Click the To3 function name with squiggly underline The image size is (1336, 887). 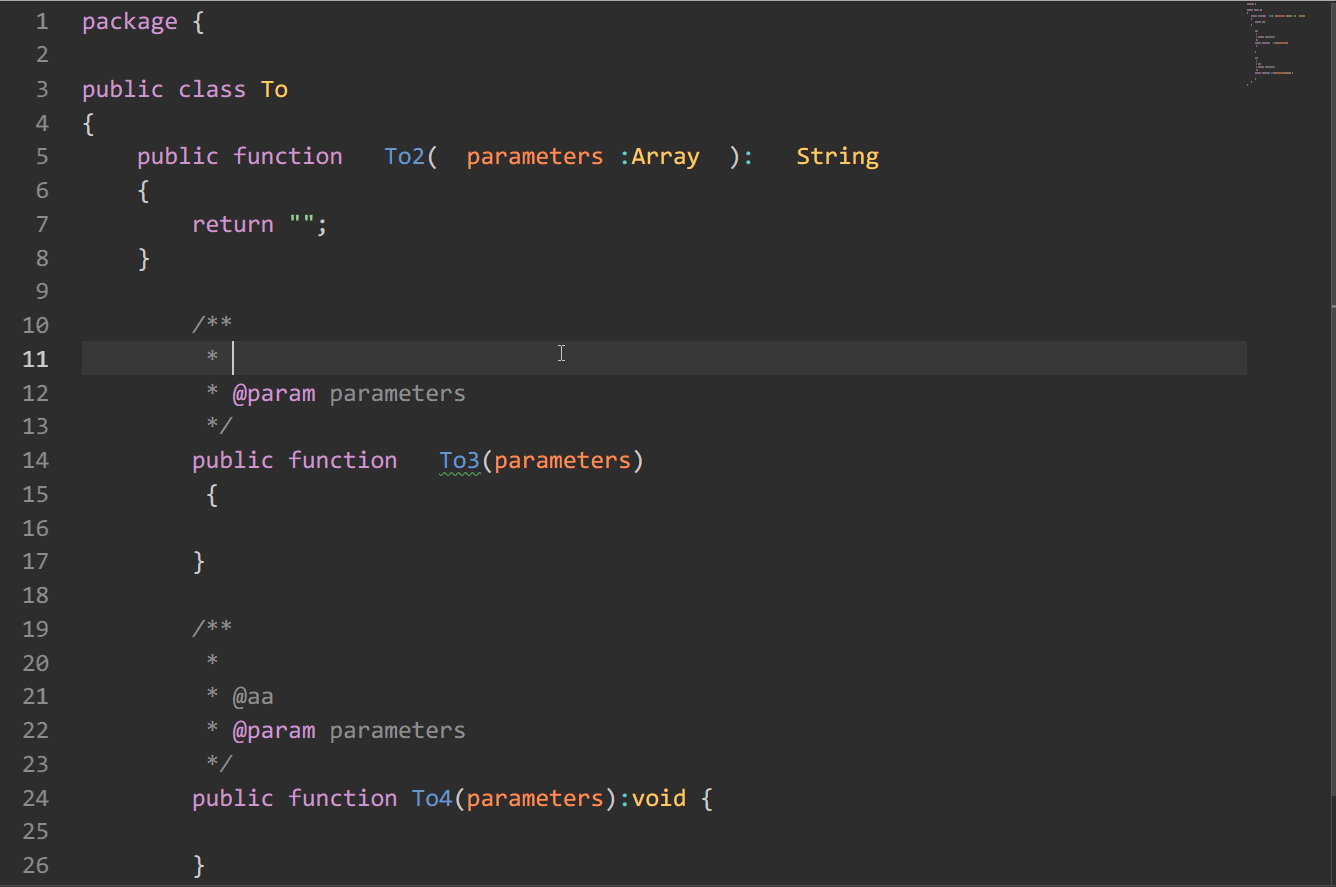point(459,461)
